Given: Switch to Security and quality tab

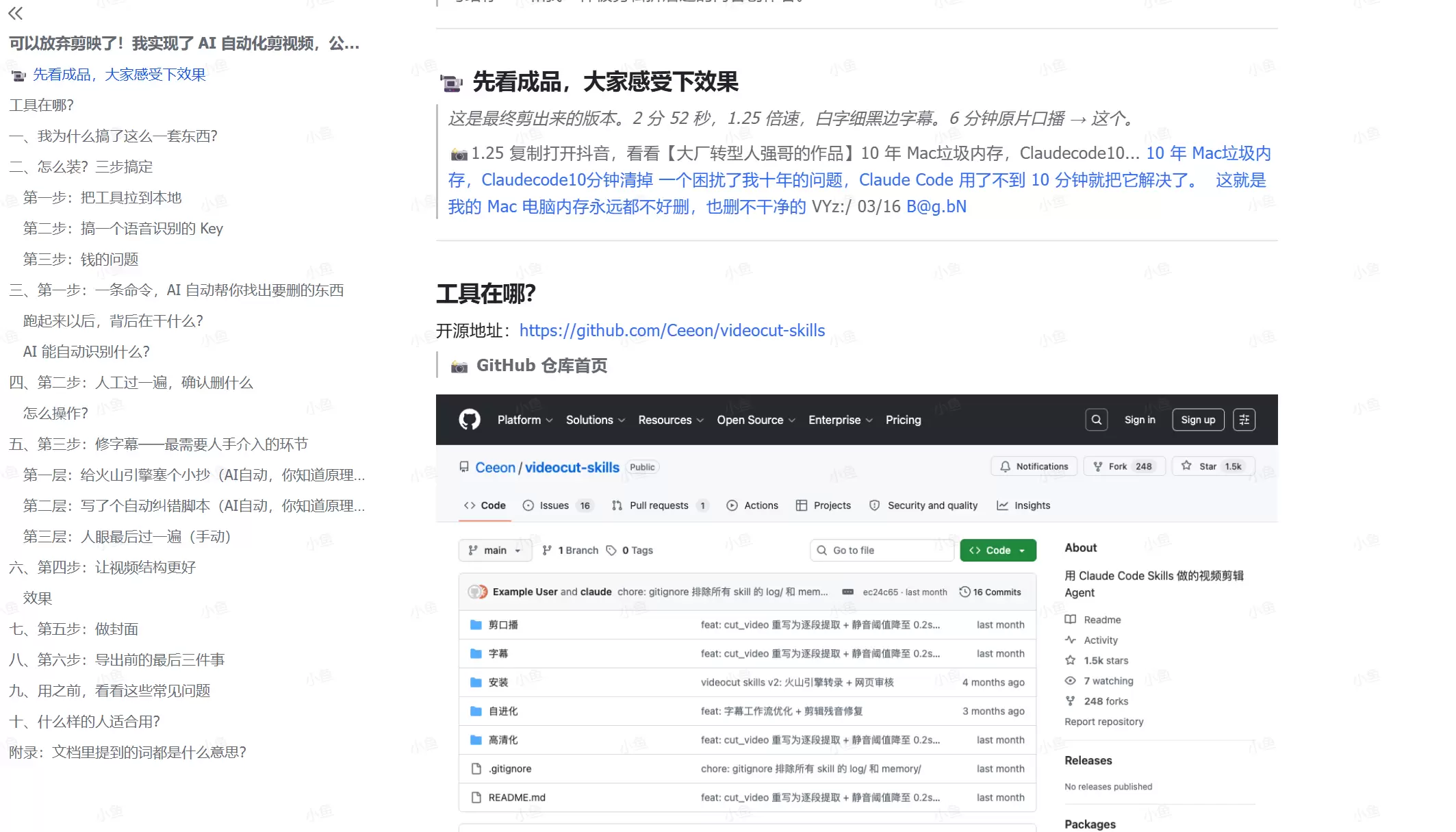Looking at the screenshot, I should click(923, 505).
